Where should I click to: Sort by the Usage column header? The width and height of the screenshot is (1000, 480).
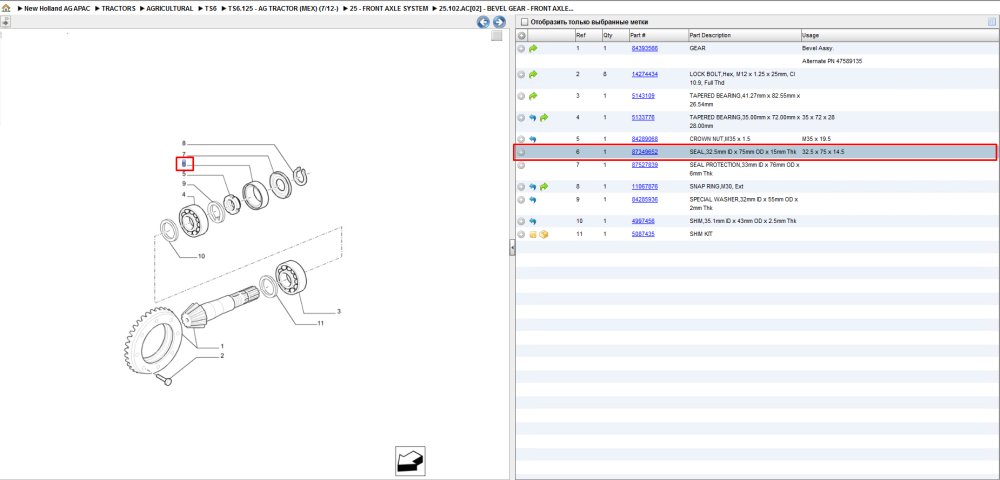[899, 36]
